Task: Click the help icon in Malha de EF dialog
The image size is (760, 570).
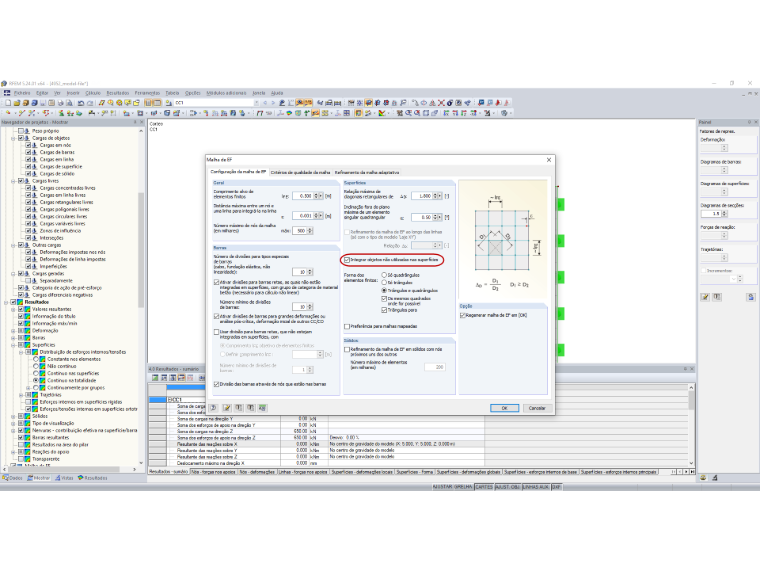Action: tap(214, 408)
